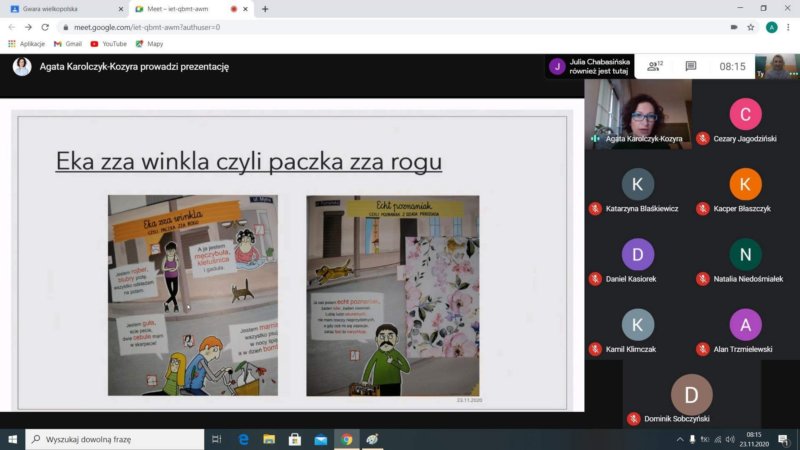Viewport: 800px width, 450px height.
Task: Open the YouTube bookmark
Action: (x=109, y=44)
